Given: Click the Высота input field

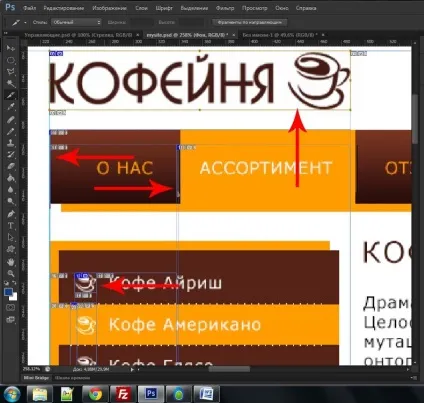Looking at the screenshot, I should pyautogui.click(x=191, y=22).
